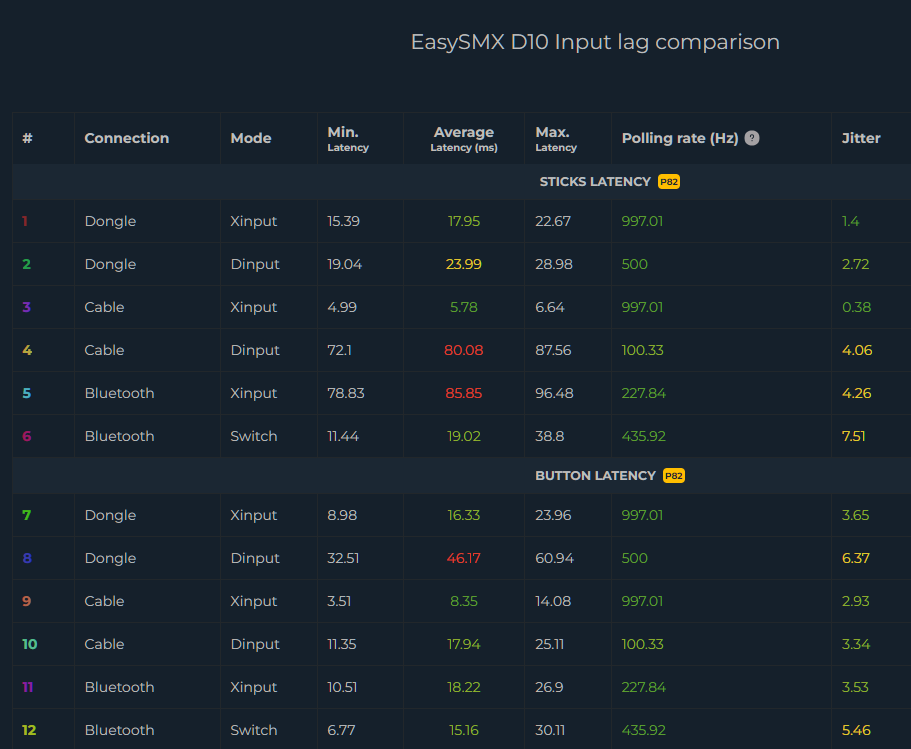The image size is (911, 749).
Task: Click average latency value 80.08
Action: 464,350
